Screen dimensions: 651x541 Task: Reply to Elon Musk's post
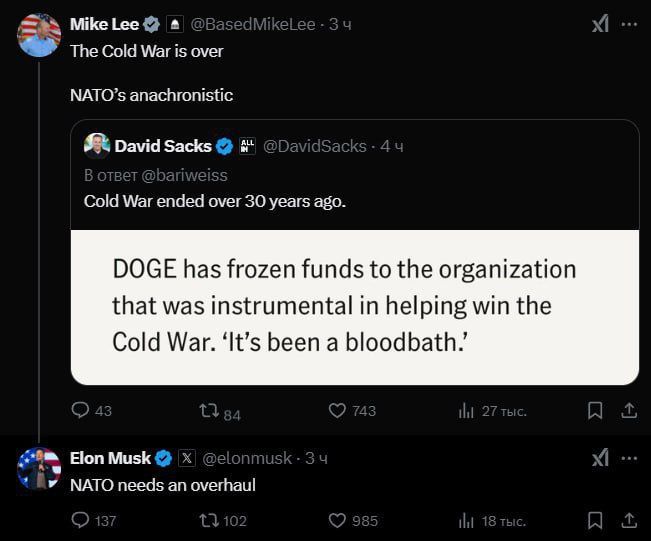(82, 520)
